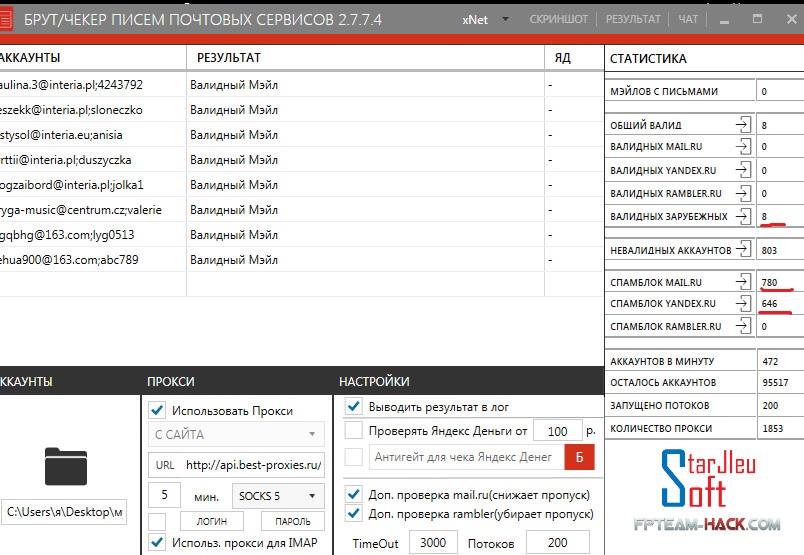
Task: Click export icon next to СПАМБЛОК MAIL.RU
Action: (x=743, y=282)
